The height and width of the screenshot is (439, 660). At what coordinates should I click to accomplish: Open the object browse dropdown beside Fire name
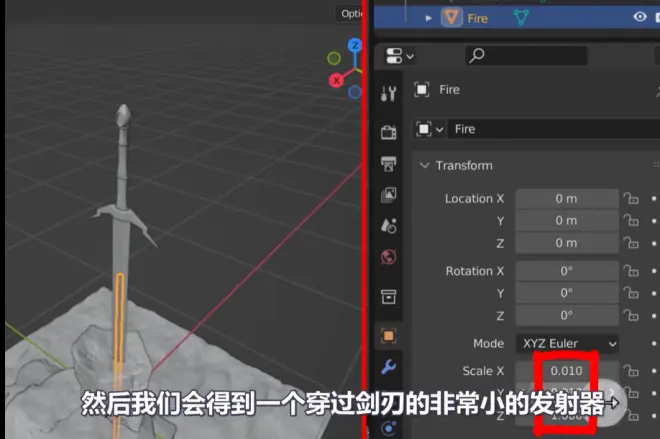pyautogui.click(x=429, y=129)
